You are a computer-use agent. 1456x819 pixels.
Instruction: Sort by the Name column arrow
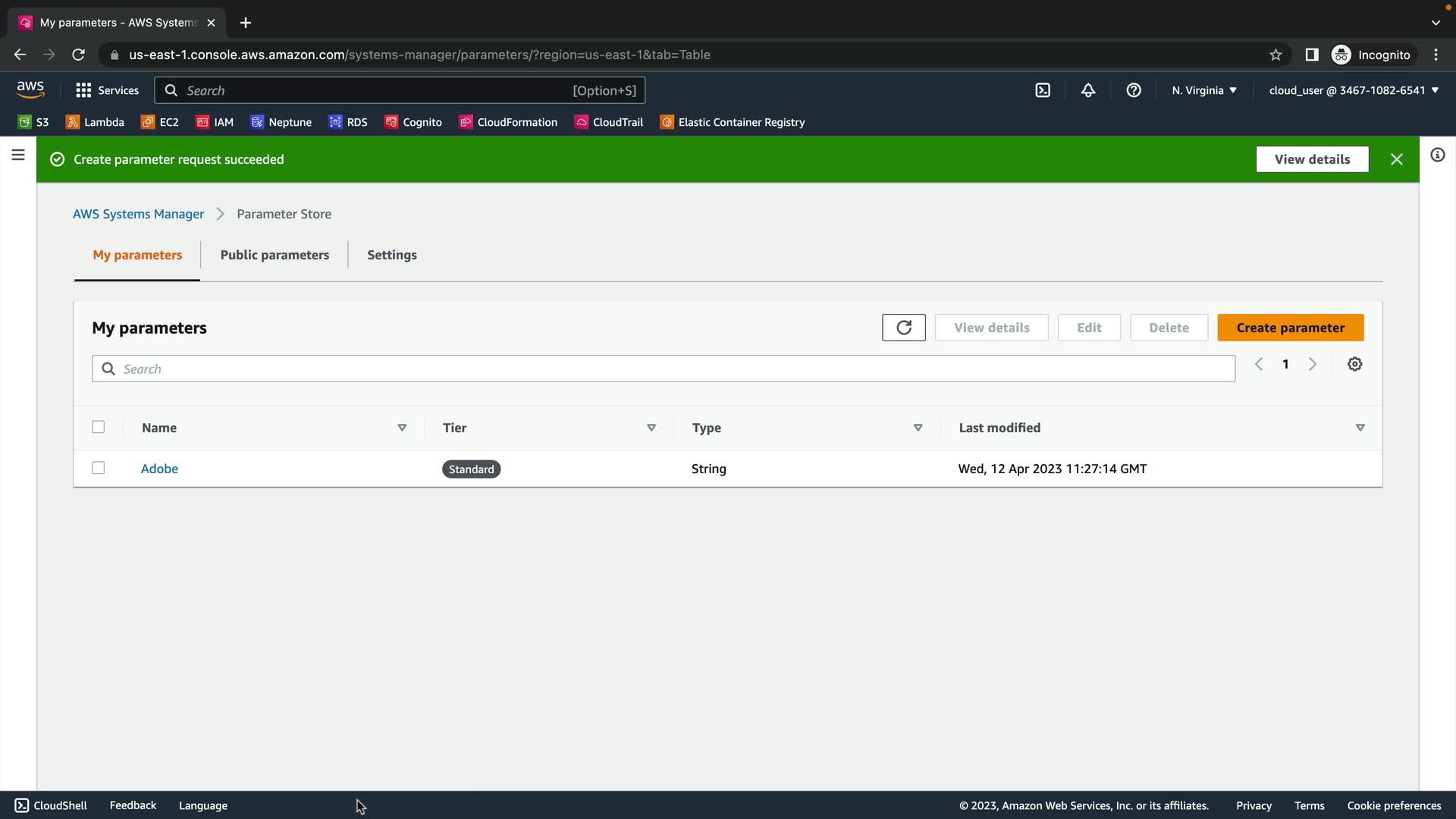point(402,428)
